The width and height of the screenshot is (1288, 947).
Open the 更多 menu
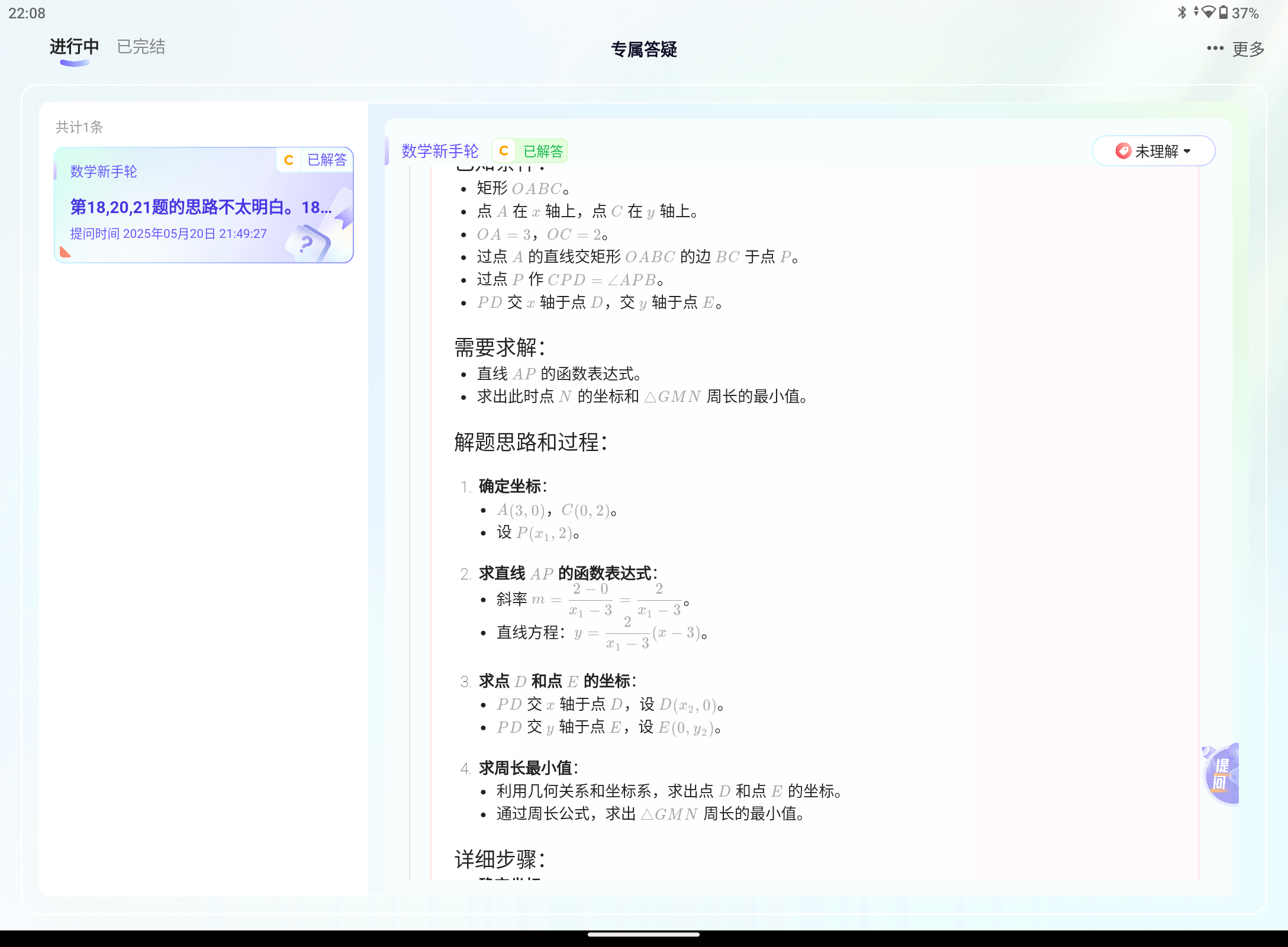[1248, 49]
